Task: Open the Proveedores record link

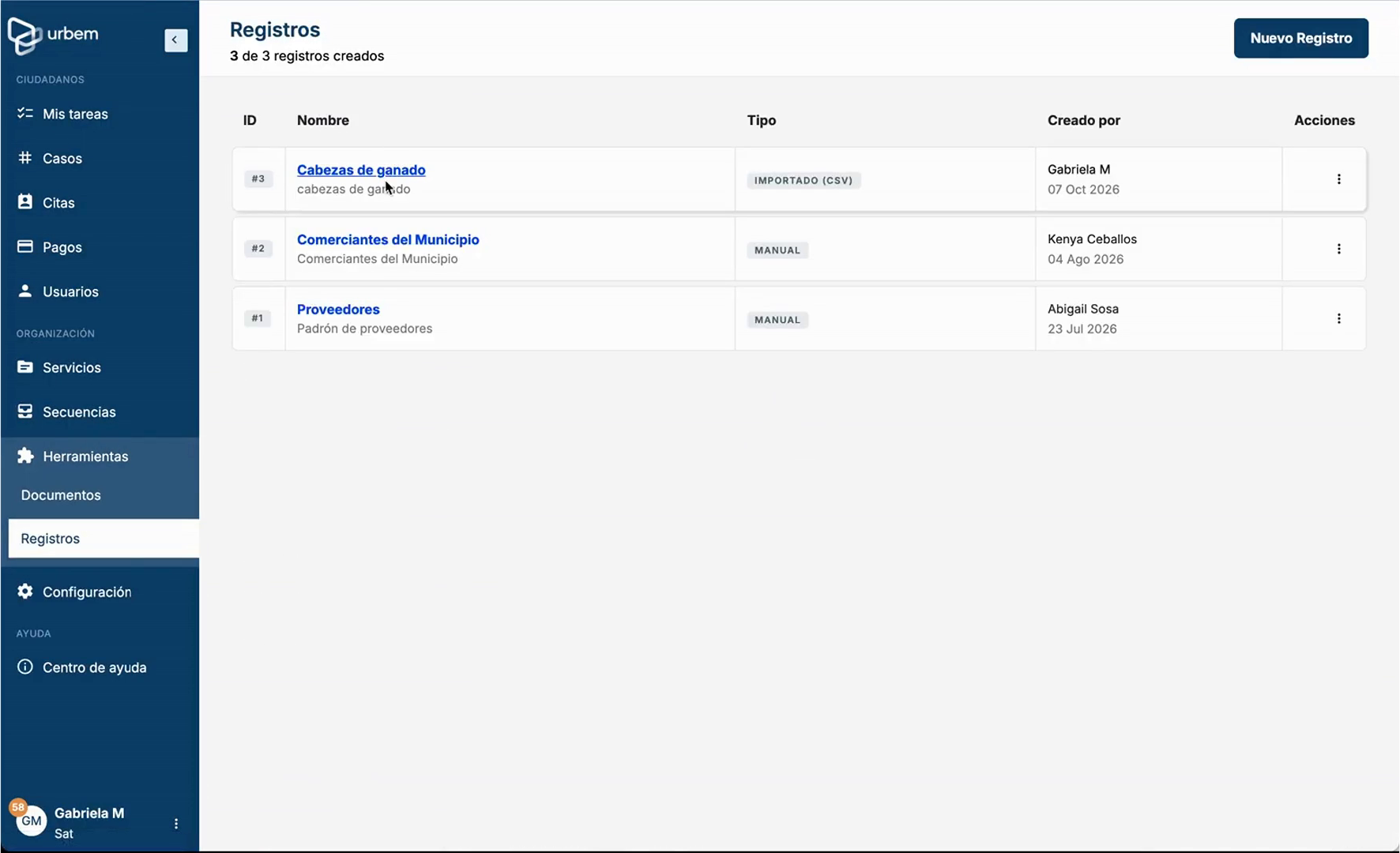Action: click(338, 309)
